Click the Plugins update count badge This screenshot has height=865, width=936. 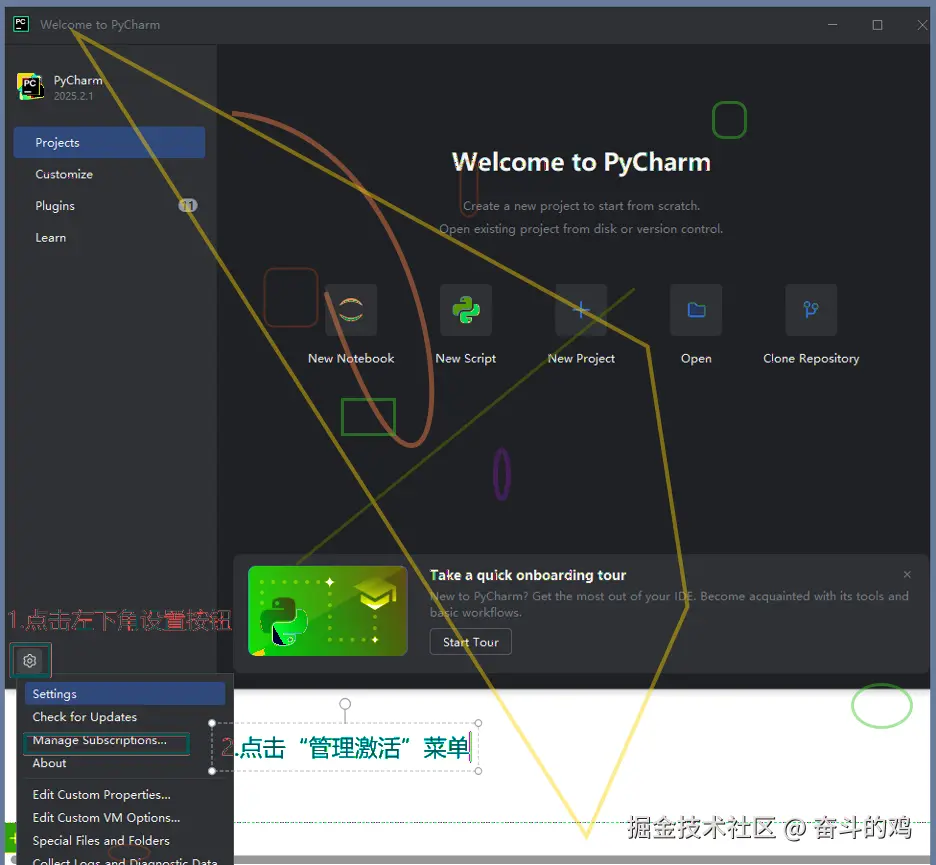click(x=187, y=206)
